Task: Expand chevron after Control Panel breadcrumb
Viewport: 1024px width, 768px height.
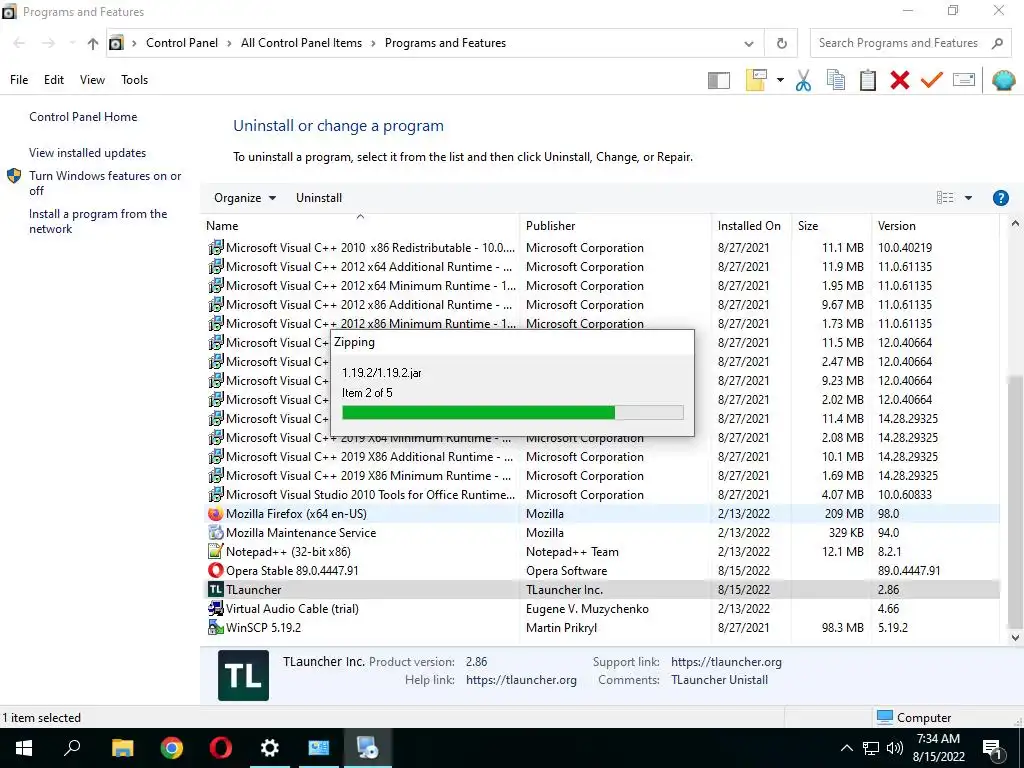Action: (229, 43)
